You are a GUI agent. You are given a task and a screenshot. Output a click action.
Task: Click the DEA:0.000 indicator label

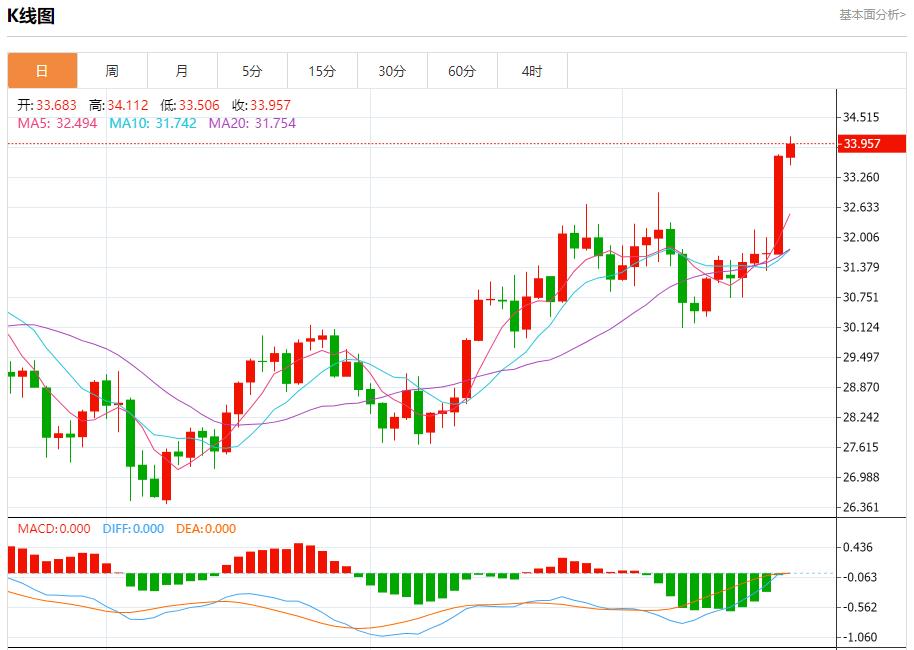click(x=206, y=529)
